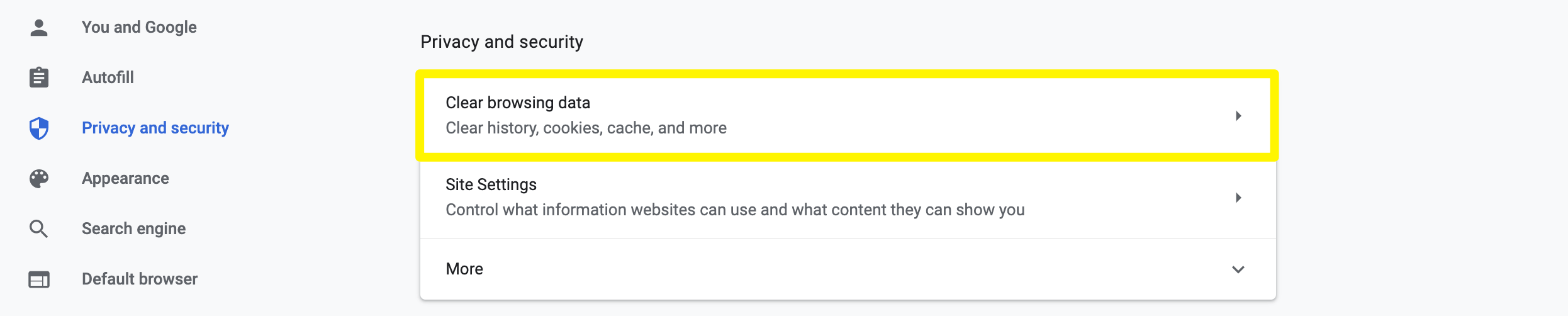The height and width of the screenshot is (316, 1568).
Task: Go to the Autofill settings section
Action: pos(108,77)
